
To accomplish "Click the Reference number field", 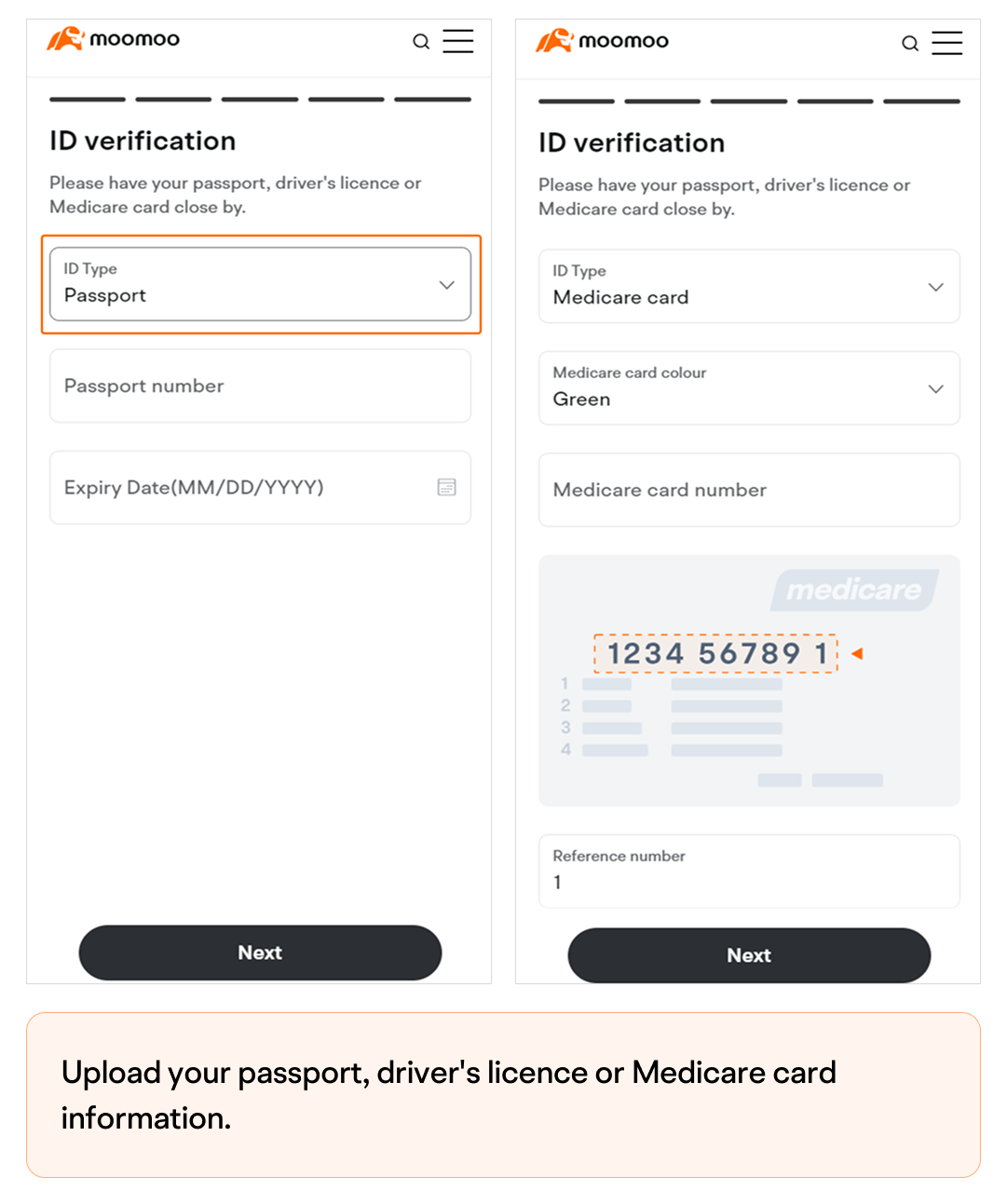I will [x=749, y=871].
